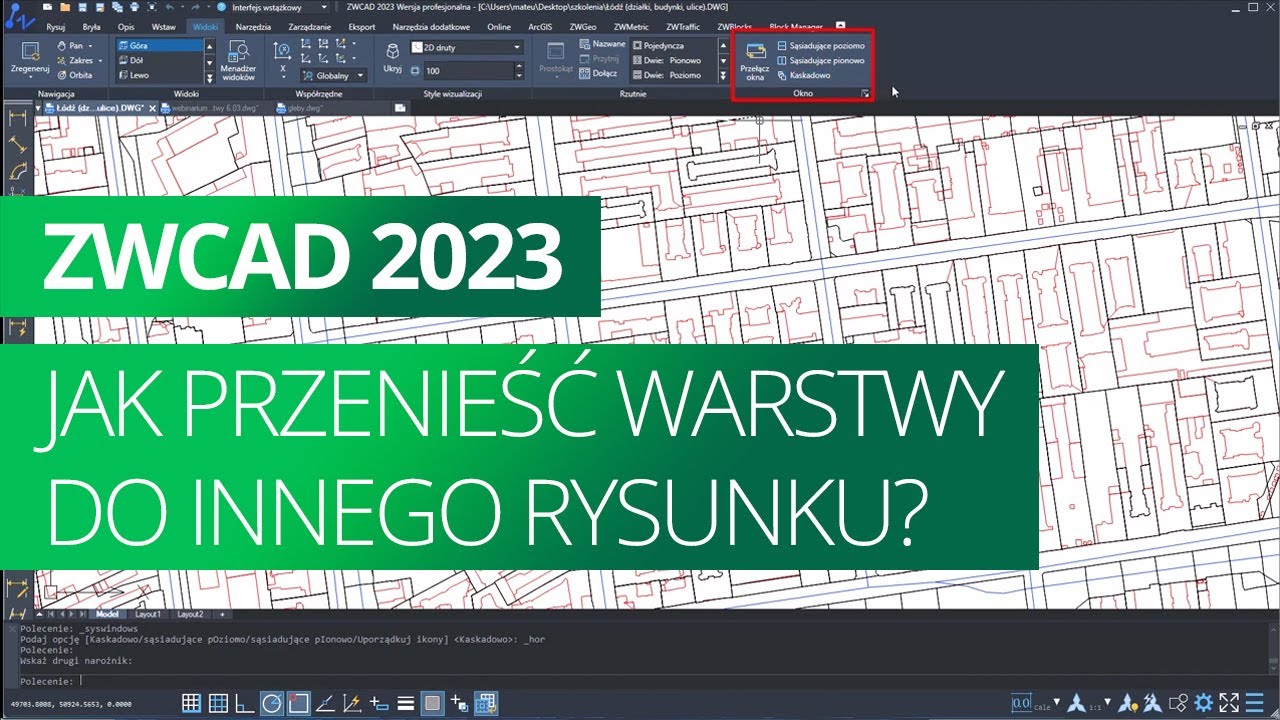The height and width of the screenshot is (720, 1280).
Task: Switch to the Layout1 sheet tab
Action: coord(148,614)
